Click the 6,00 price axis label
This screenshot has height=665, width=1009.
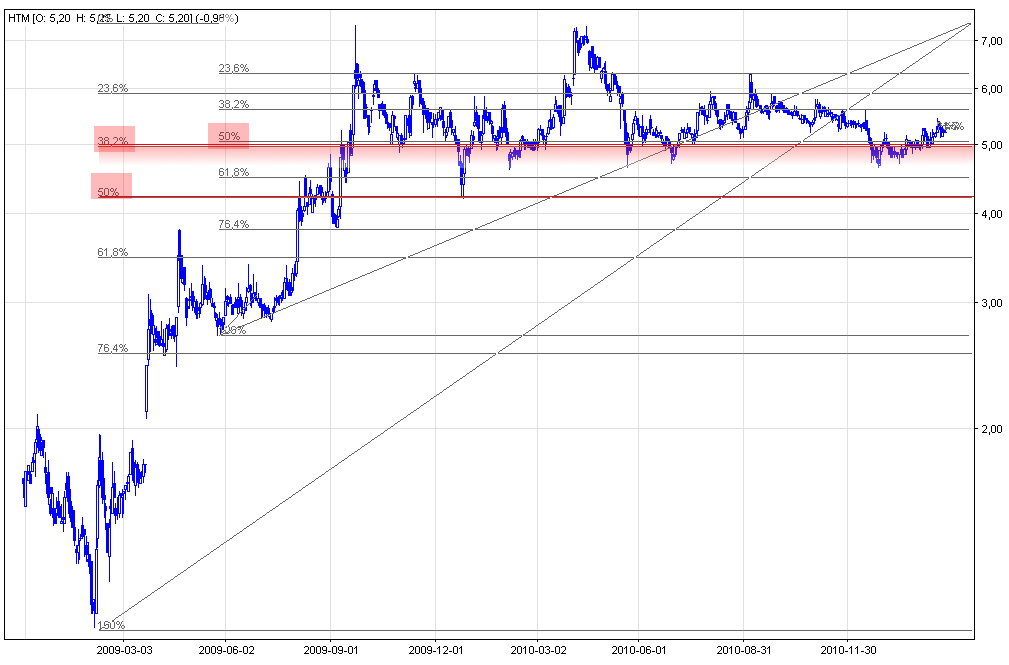[992, 90]
